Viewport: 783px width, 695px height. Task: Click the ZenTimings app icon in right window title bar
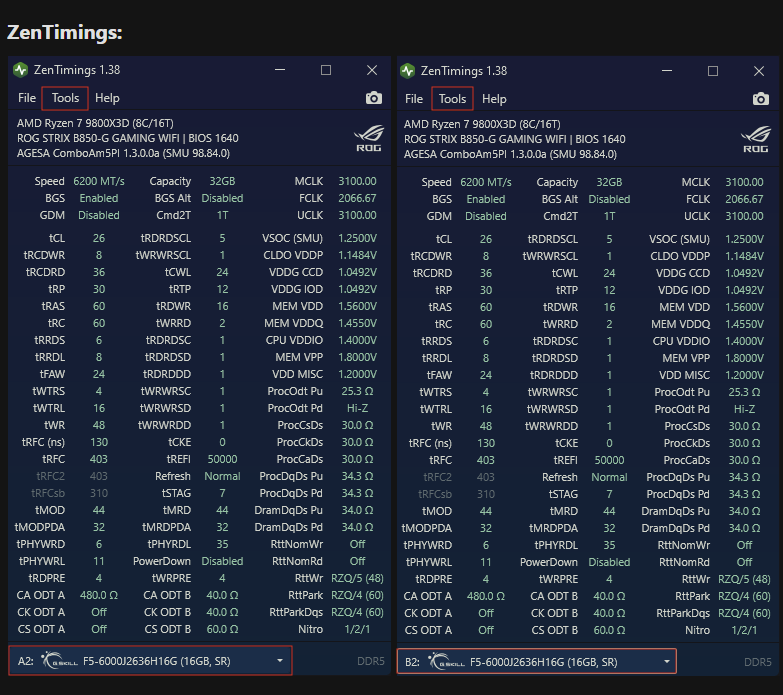point(407,71)
